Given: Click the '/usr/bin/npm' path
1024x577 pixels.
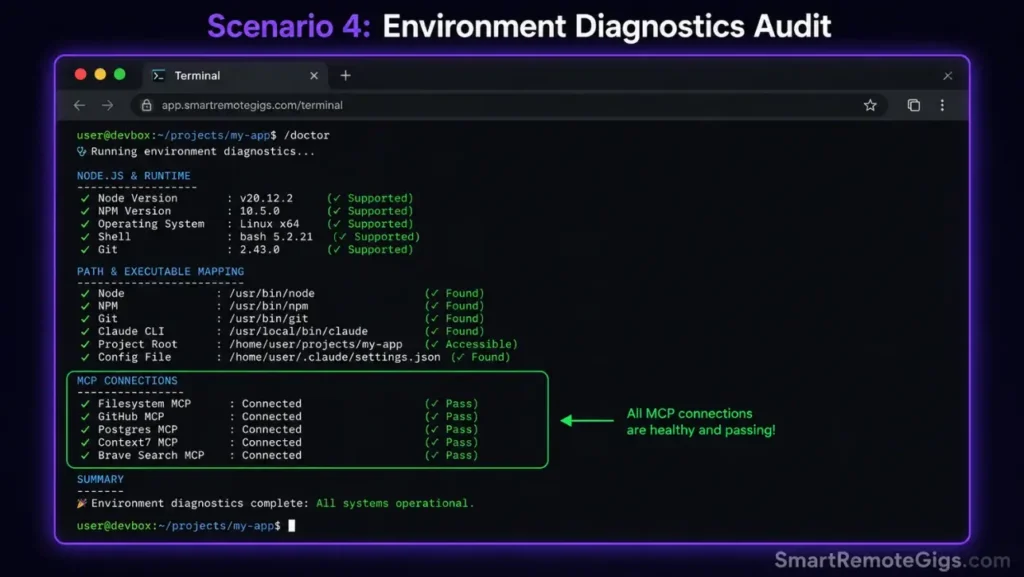Looking at the screenshot, I should 268,305.
